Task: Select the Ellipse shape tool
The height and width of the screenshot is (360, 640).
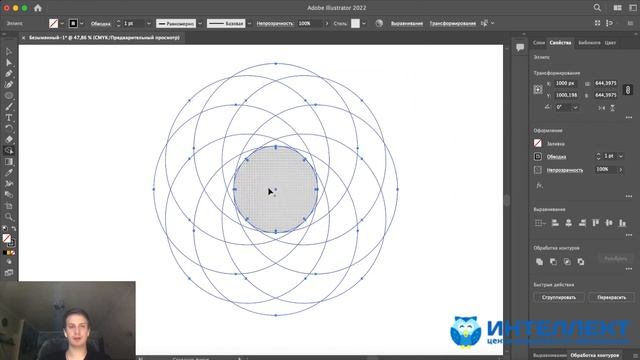Action: (x=9, y=96)
